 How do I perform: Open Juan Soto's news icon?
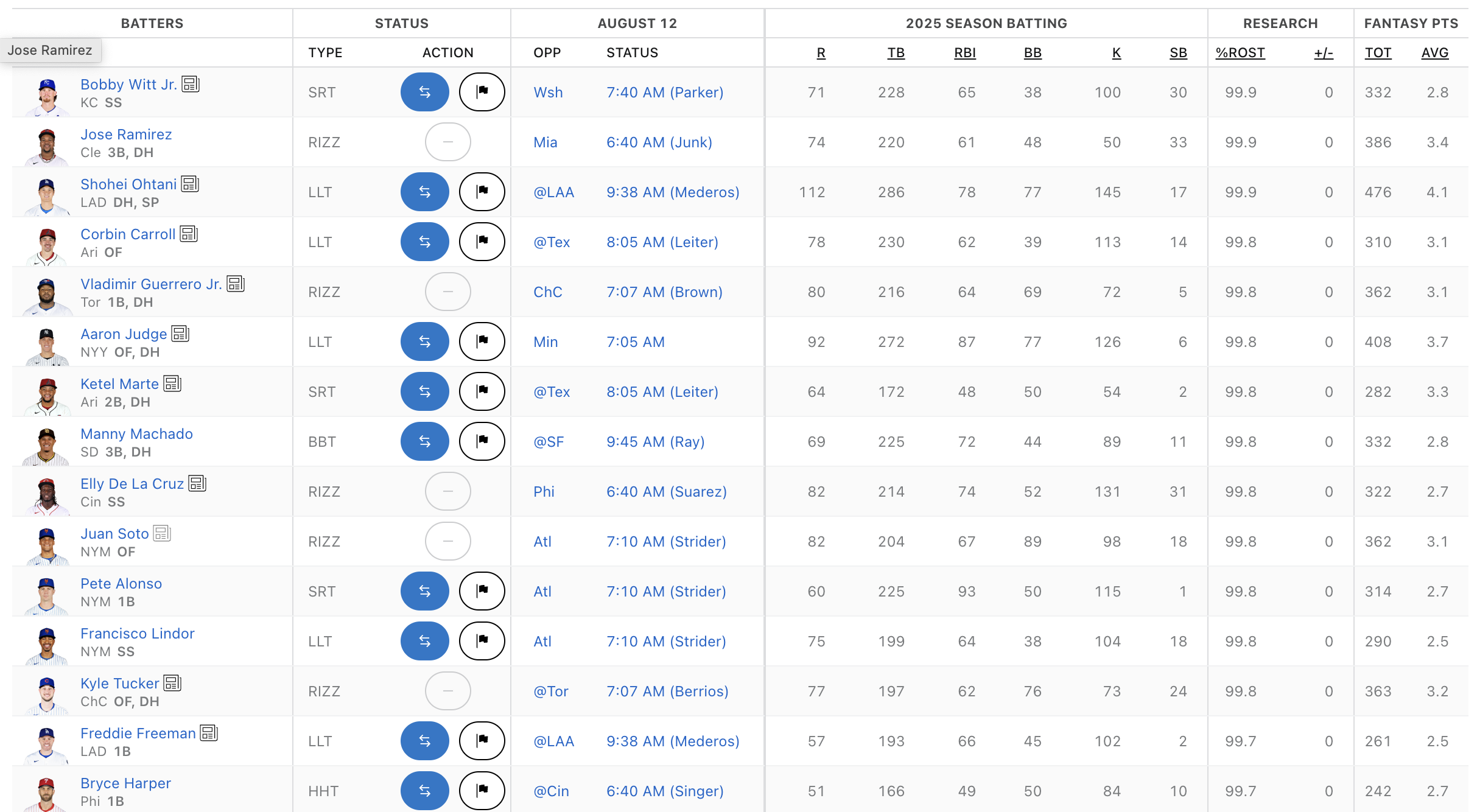(163, 533)
